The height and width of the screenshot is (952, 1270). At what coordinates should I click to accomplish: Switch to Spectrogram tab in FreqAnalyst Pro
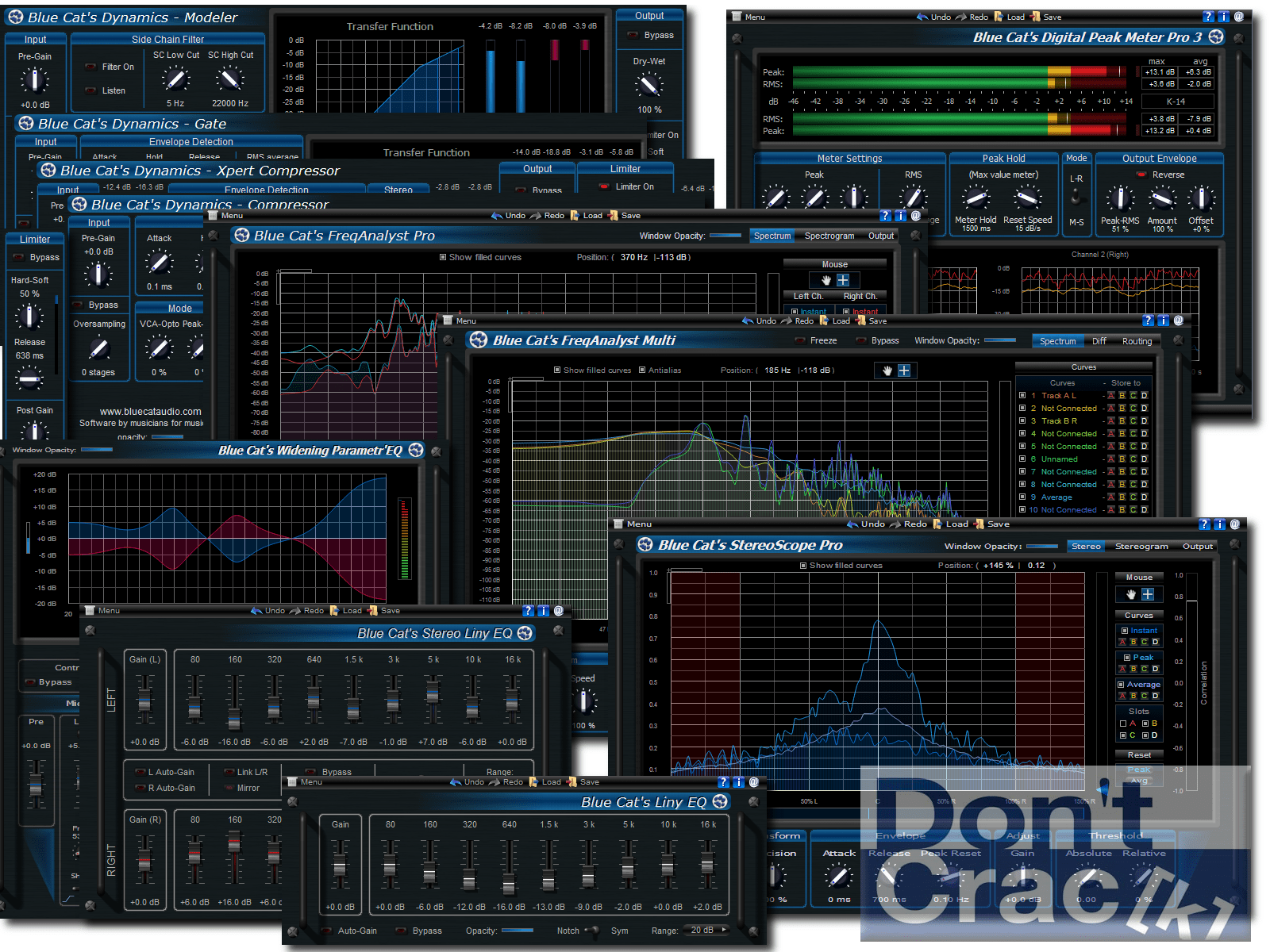[829, 236]
